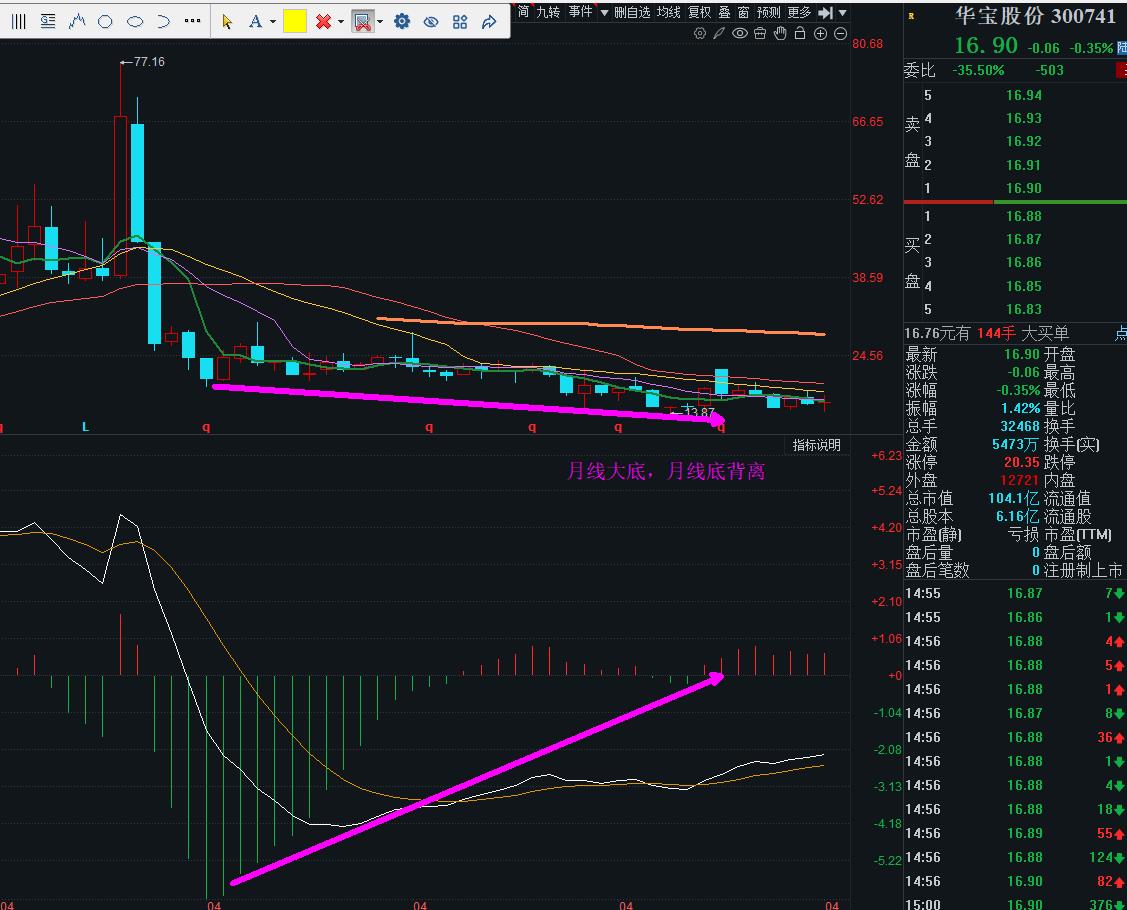
Task: Click the L marker on the chart timeline
Action: pyautogui.click(x=85, y=427)
